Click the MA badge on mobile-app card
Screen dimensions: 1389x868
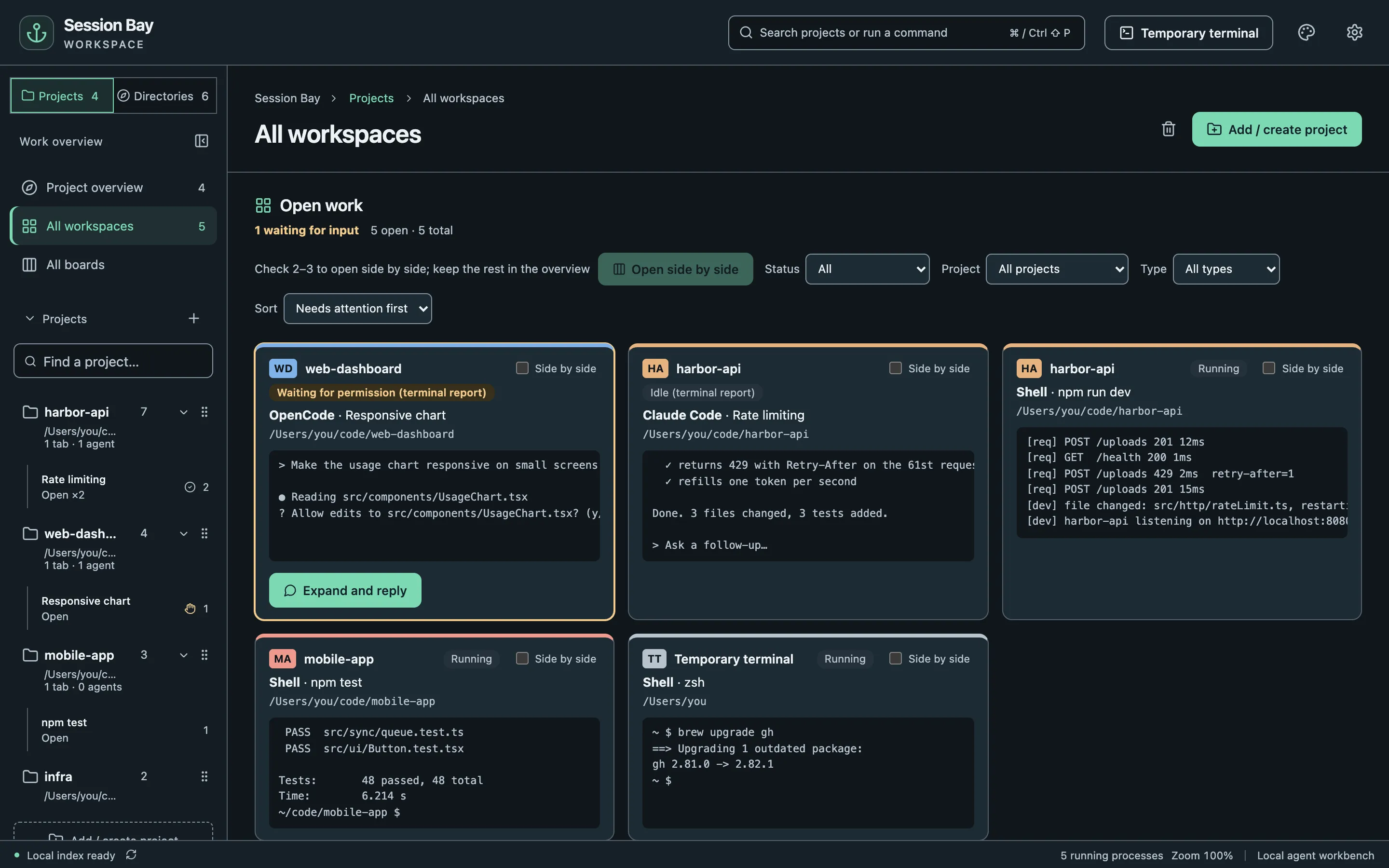coord(283,658)
